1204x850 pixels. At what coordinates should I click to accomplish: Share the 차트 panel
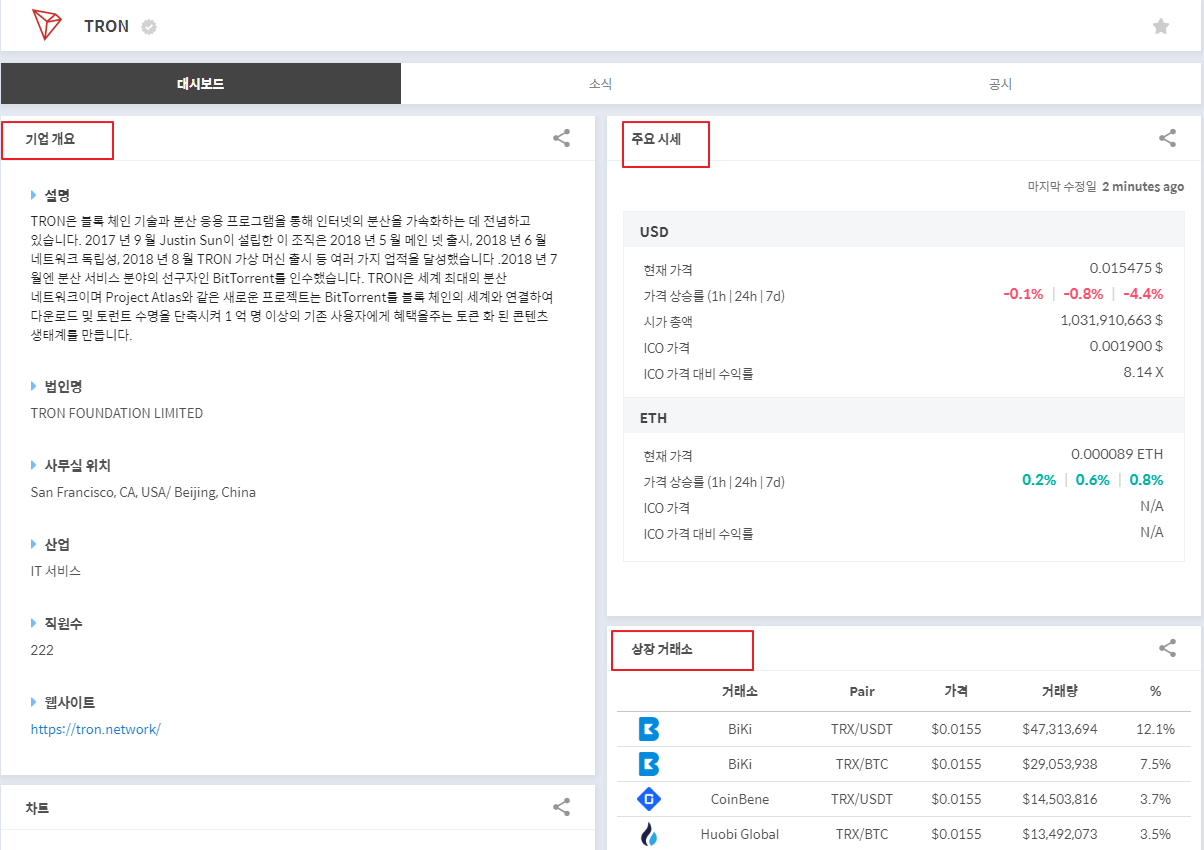coord(562,807)
